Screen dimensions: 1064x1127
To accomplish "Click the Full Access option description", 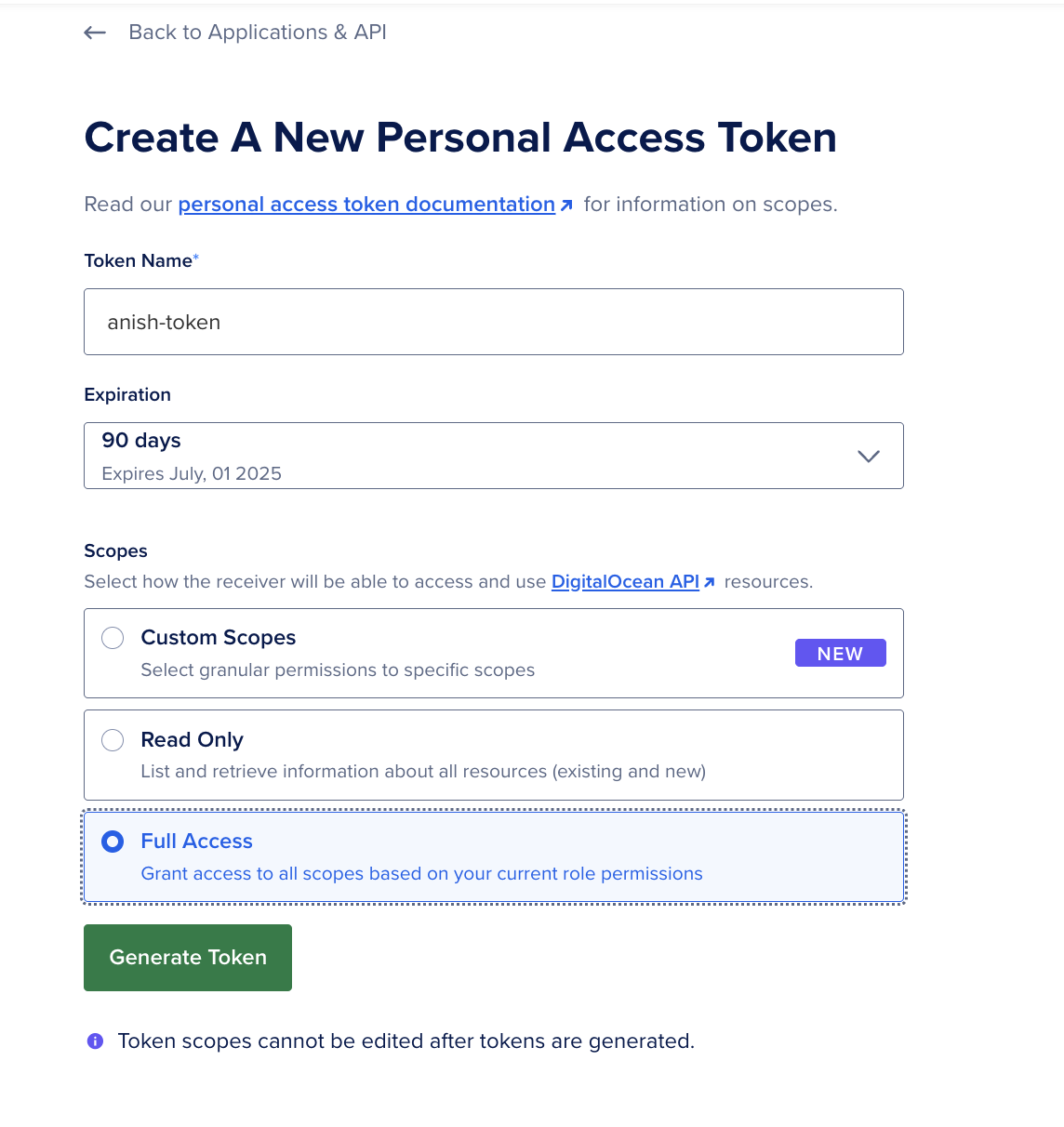I will [421, 874].
